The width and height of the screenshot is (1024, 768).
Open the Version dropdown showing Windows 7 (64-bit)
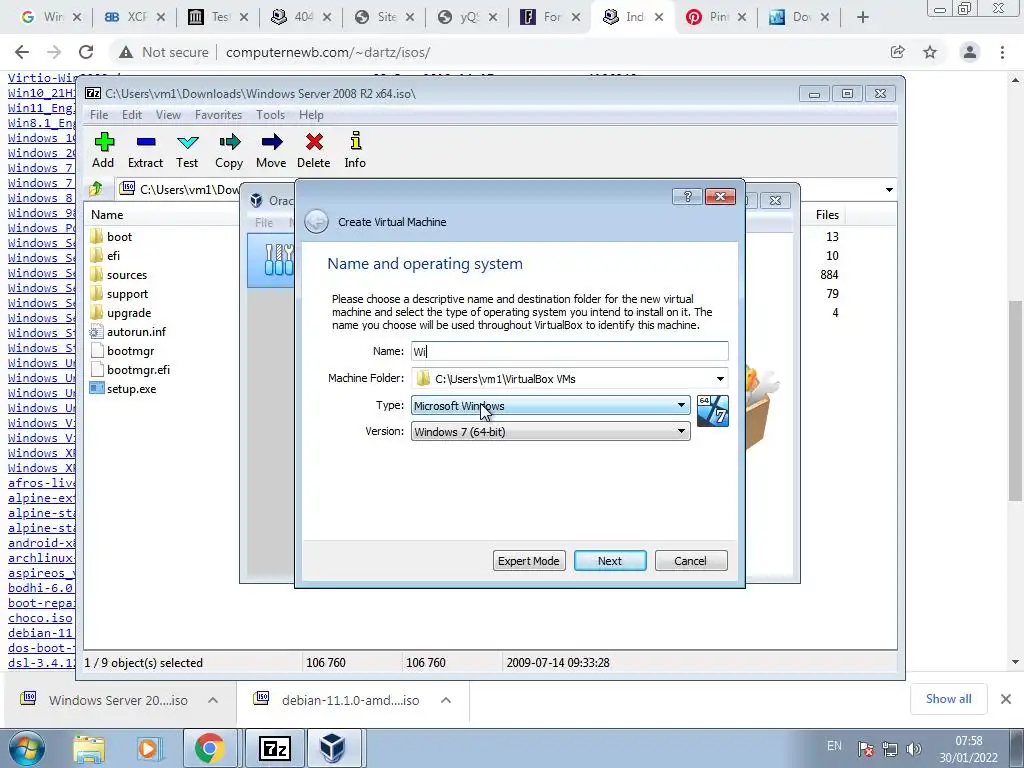tap(551, 432)
